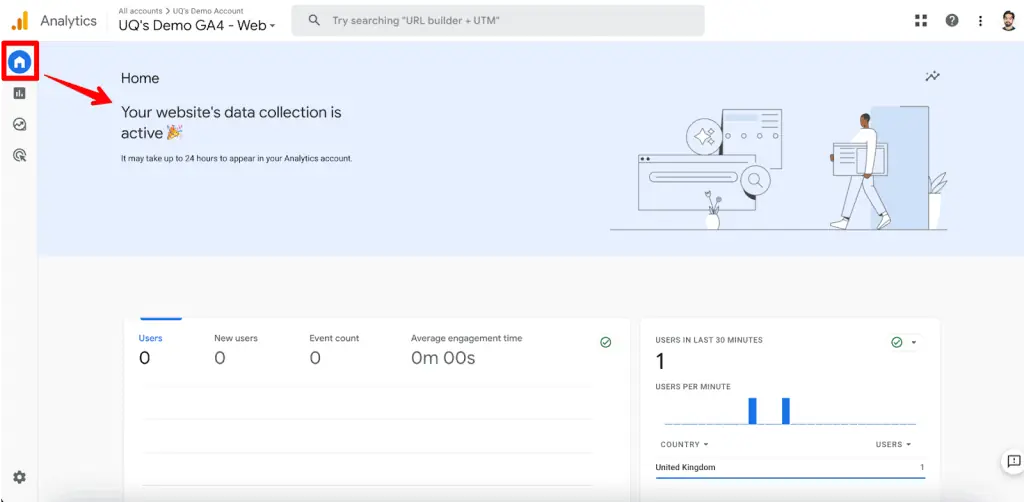Click the green check data quality icon on Users card
The width and height of the screenshot is (1024, 502).
[605, 342]
